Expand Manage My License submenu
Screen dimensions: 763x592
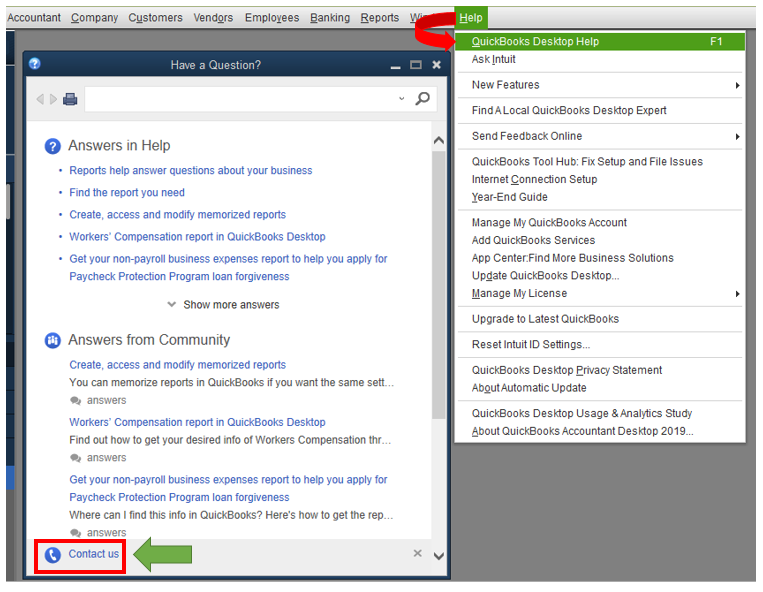tap(600, 294)
